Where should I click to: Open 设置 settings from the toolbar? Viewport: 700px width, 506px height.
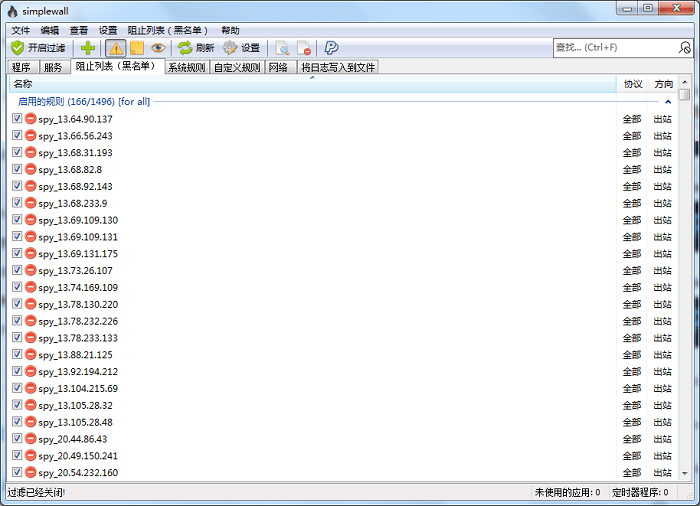point(240,47)
